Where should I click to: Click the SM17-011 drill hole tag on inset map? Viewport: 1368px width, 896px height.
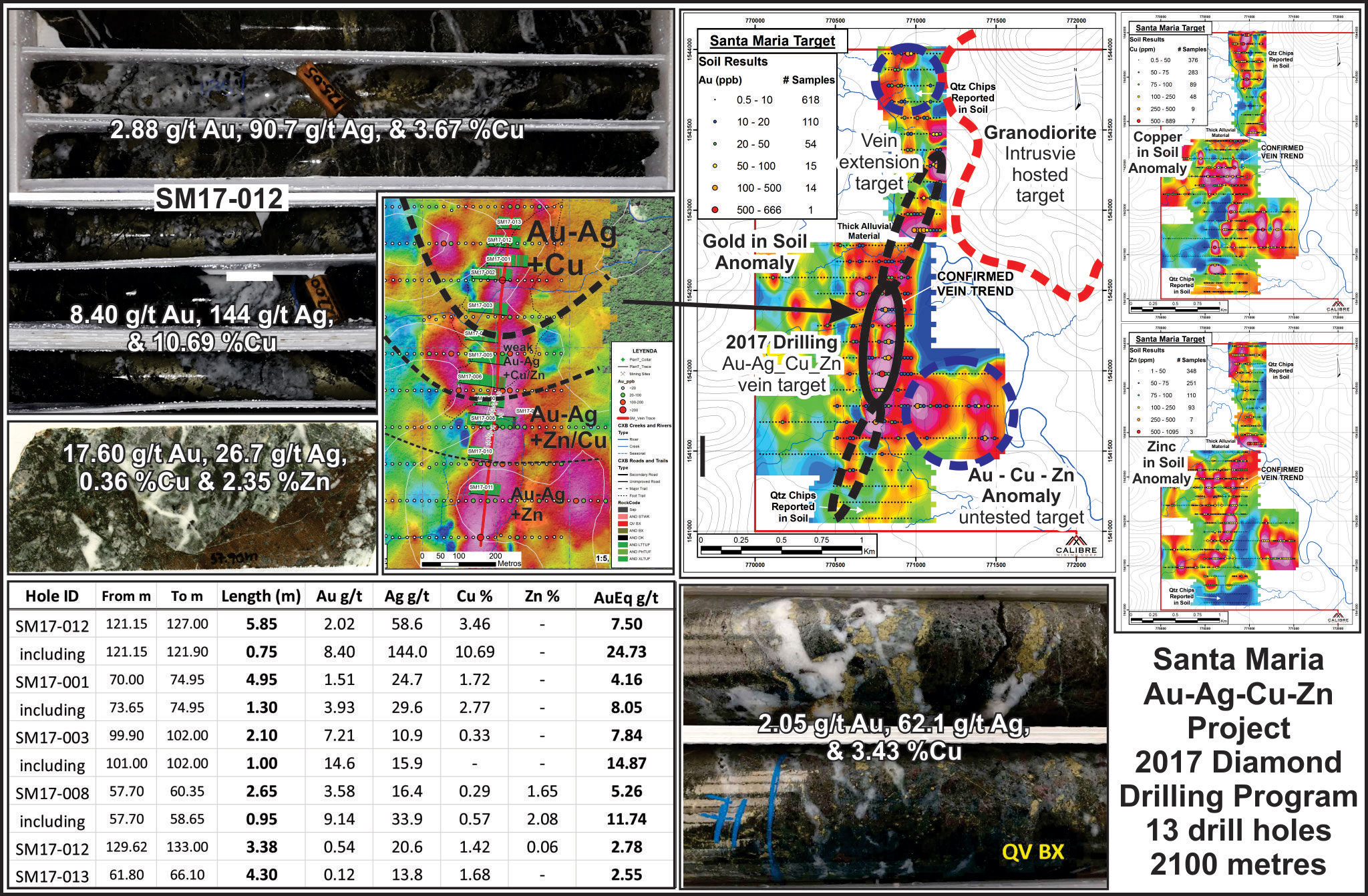(x=481, y=487)
